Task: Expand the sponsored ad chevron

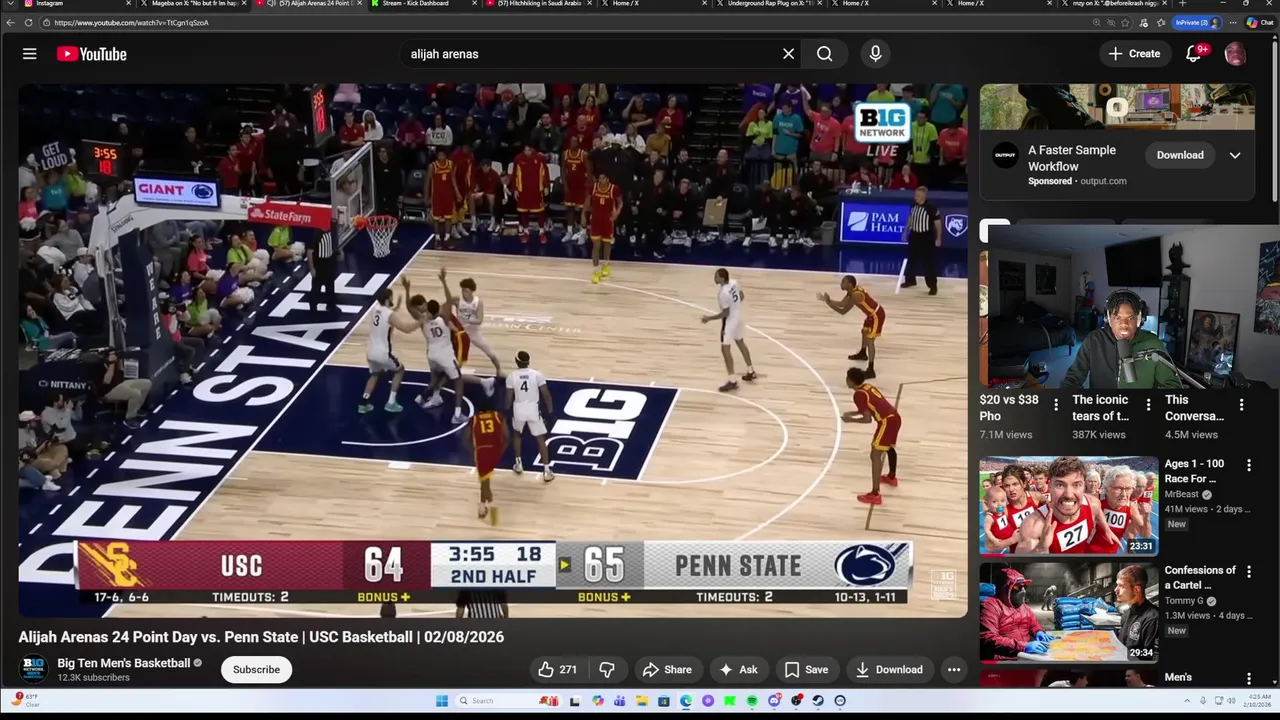Action: (1235, 155)
